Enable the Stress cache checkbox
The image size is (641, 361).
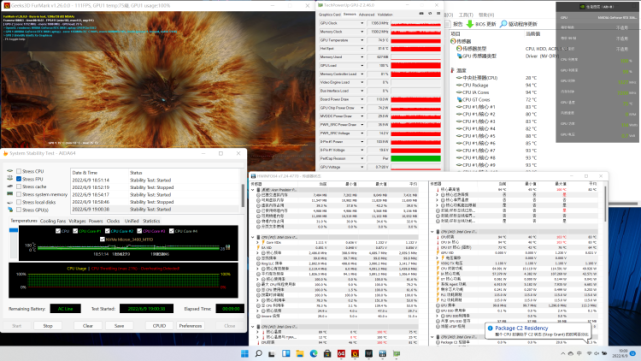tap(19, 186)
